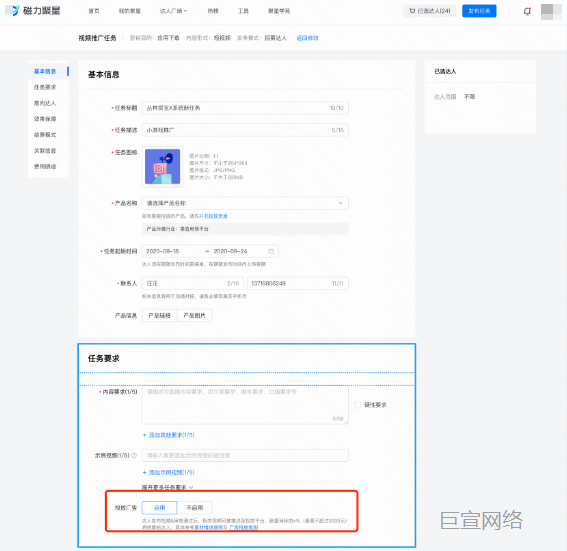Viewport: 567px width, 551px height.
Task: Open the calendar icon in the date range
Action: (x=271, y=251)
